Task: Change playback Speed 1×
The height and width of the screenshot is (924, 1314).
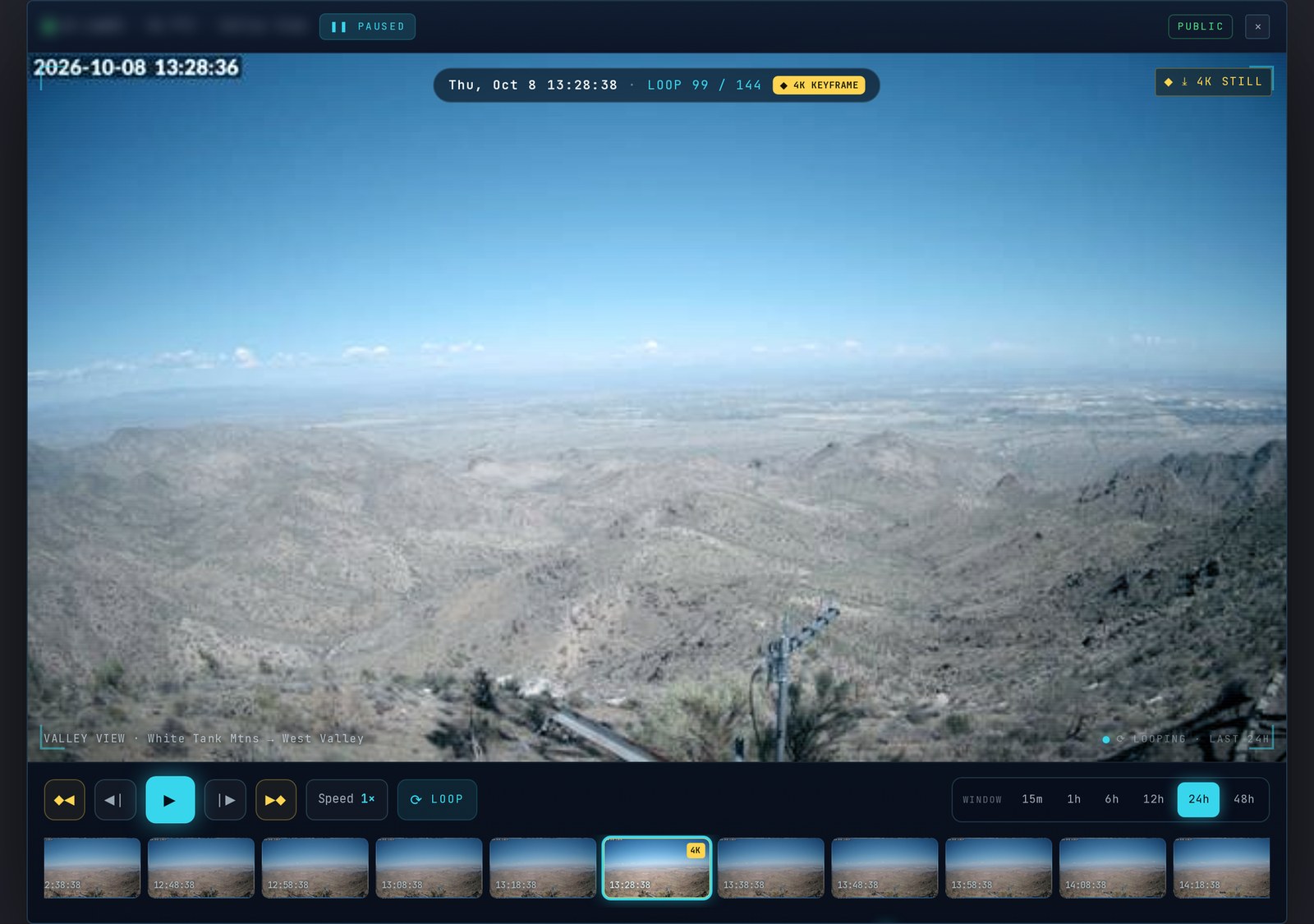Action: click(x=347, y=799)
